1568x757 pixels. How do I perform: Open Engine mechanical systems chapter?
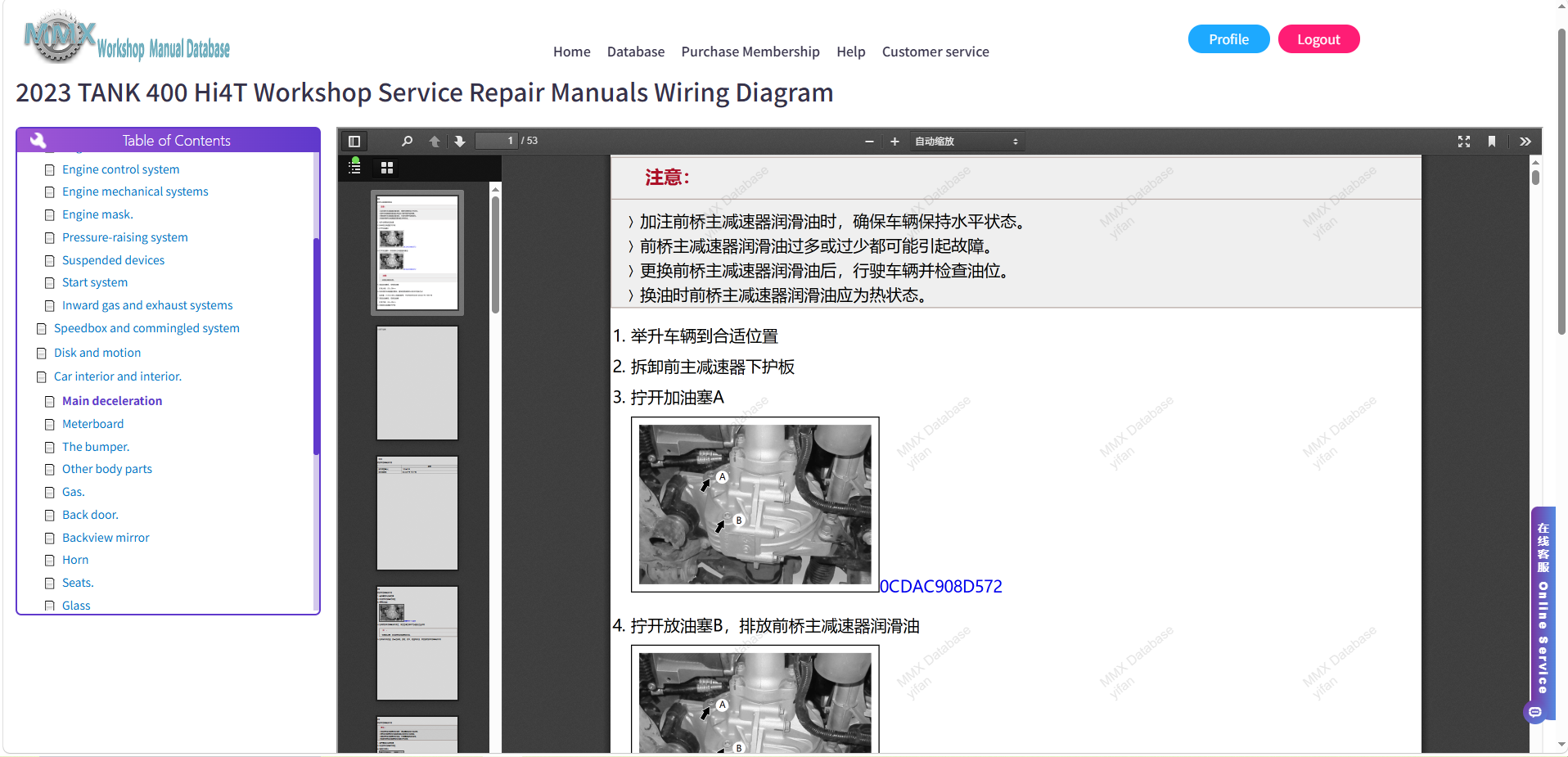pyautogui.click(x=135, y=192)
